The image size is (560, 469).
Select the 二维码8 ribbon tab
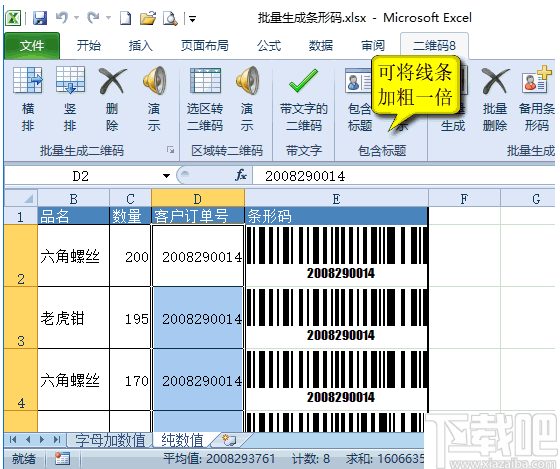434,46
